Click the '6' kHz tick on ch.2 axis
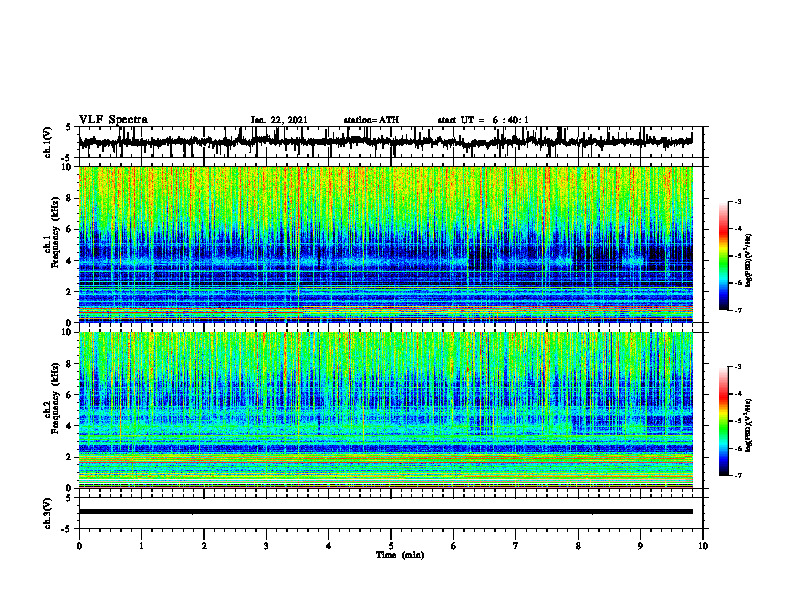This screenshot has width=792, height=612. 70,395
